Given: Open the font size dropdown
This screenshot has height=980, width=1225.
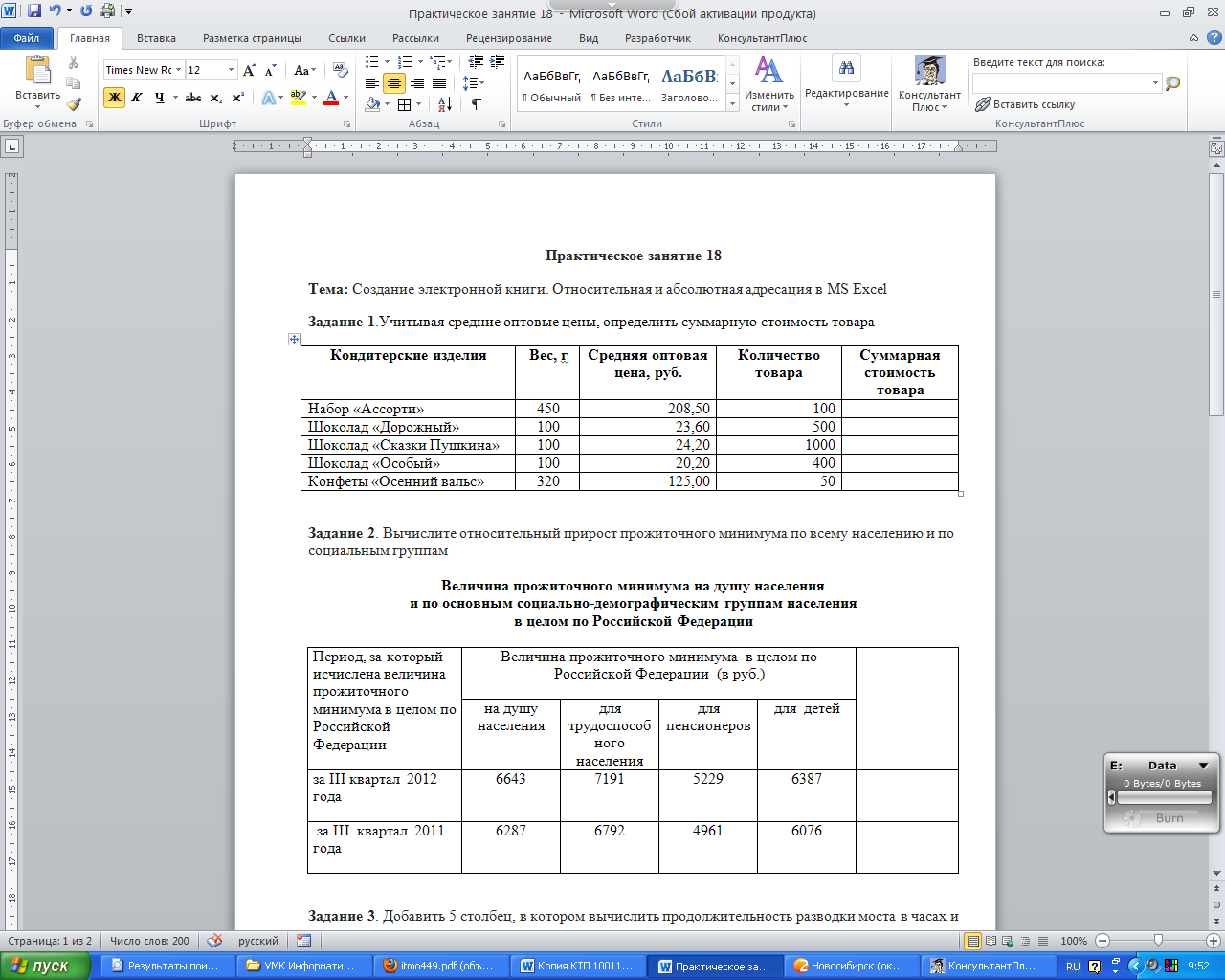Looking at the screenshot, I should click(x=232, y=70).
